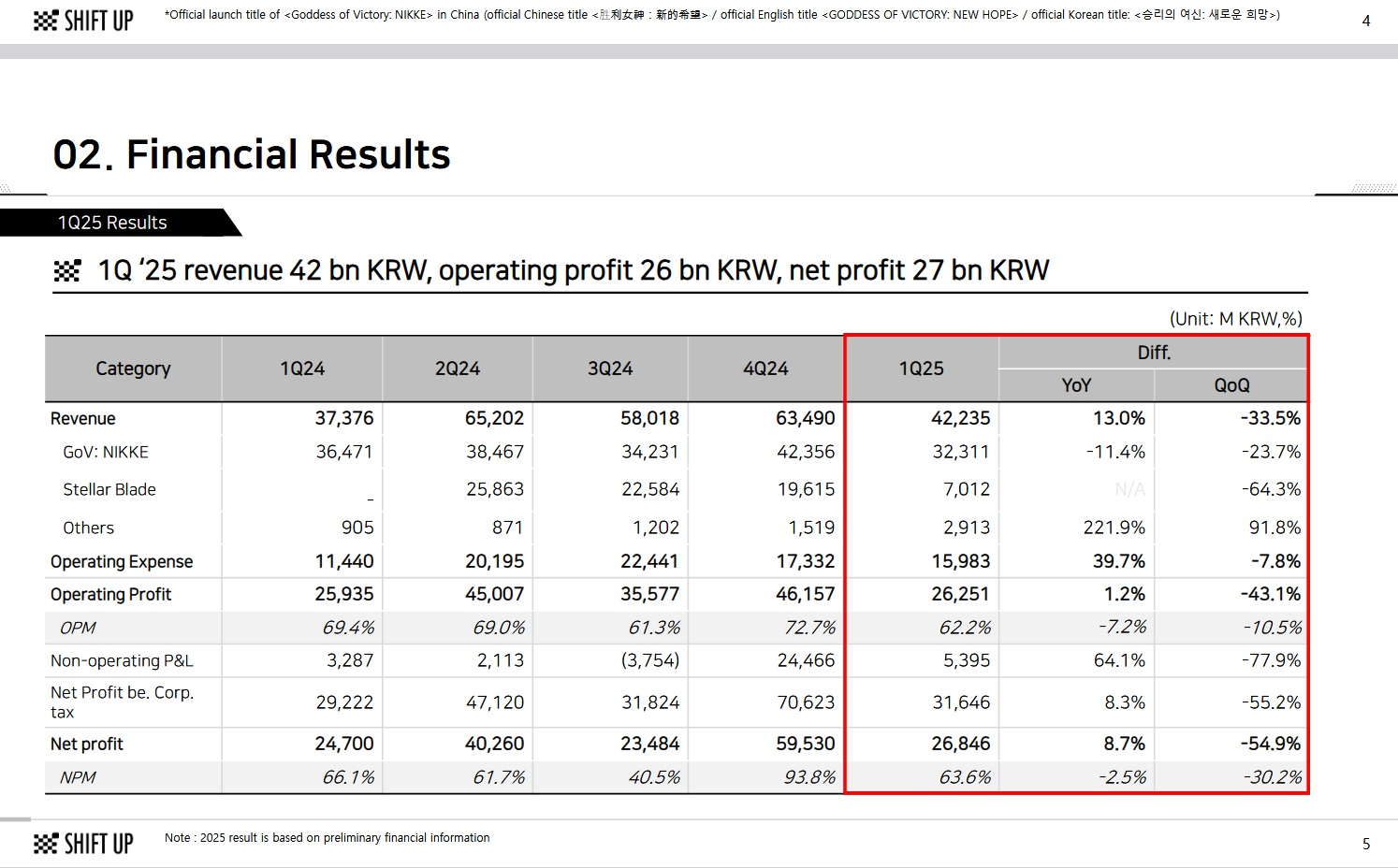
Task: Click the Operating Expense YoY value 39.7%
Action: click(x=1119, y=561)
